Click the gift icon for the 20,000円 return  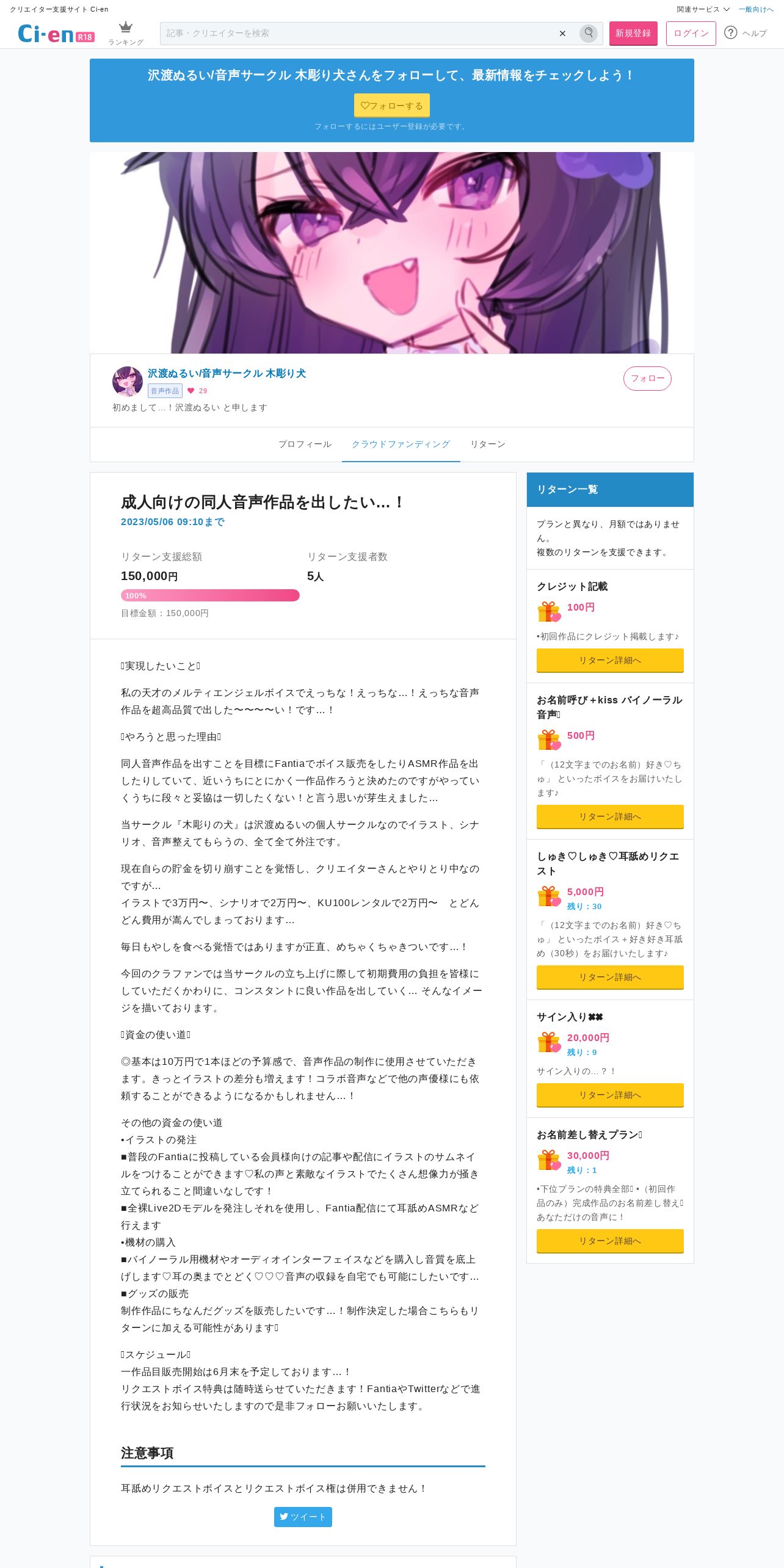(x=549, y=1042)
